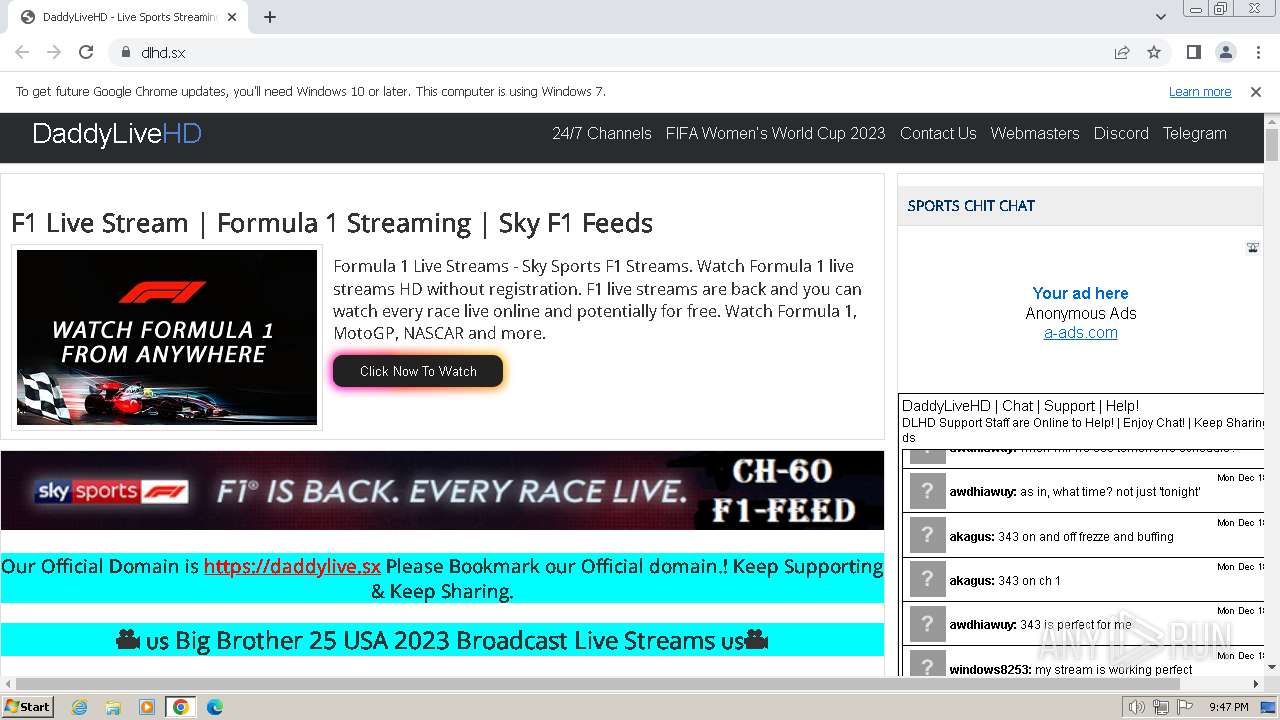Share this page using the share icon
1280x720 pixels.
pyautogui.click(x=1122, y=52)
